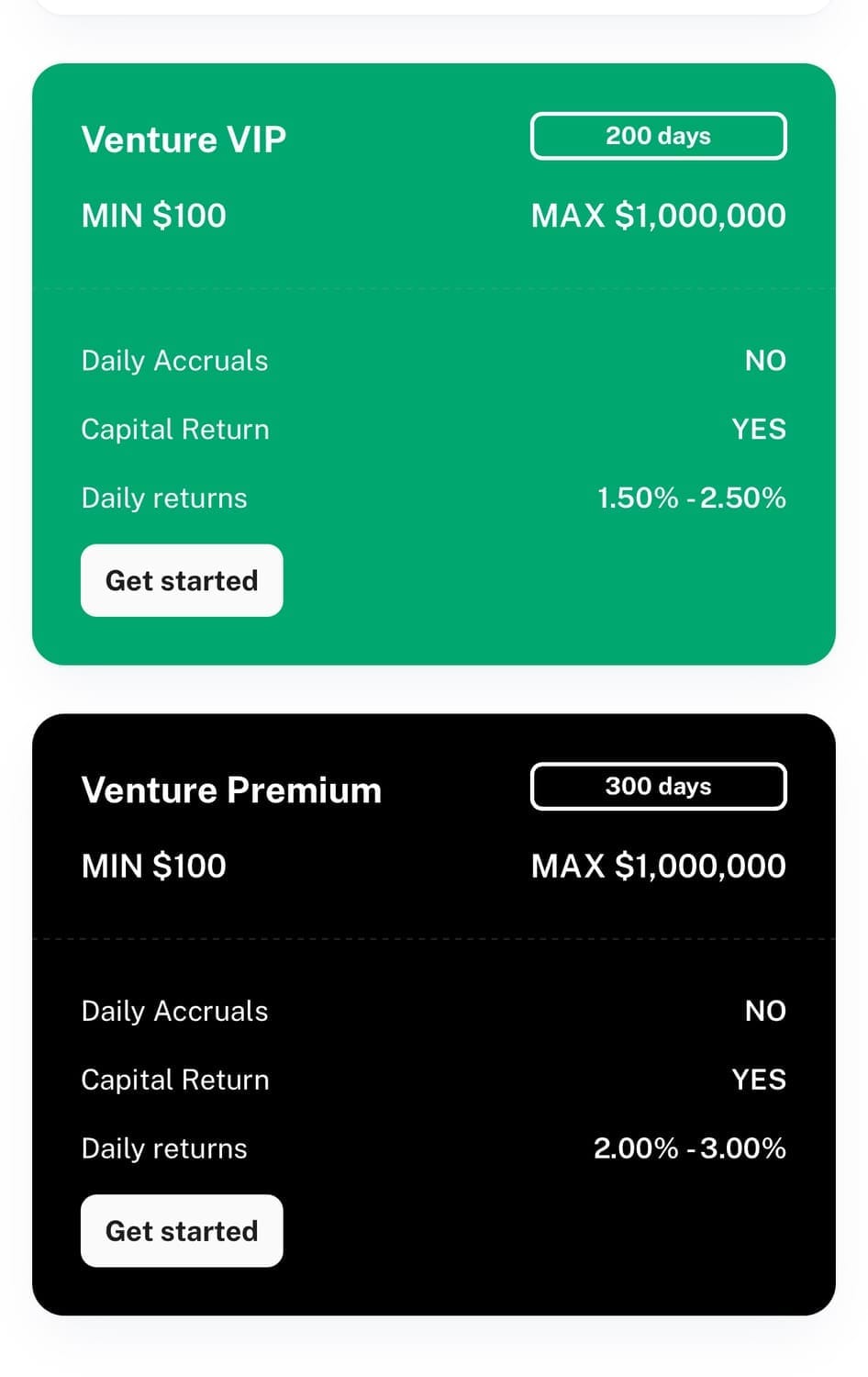
Task: Click Capital Return label in Venture VIP
Action: point(175,430)
